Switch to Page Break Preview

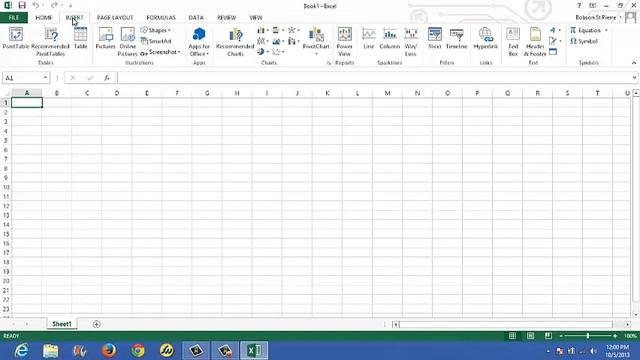coord(548,336)
